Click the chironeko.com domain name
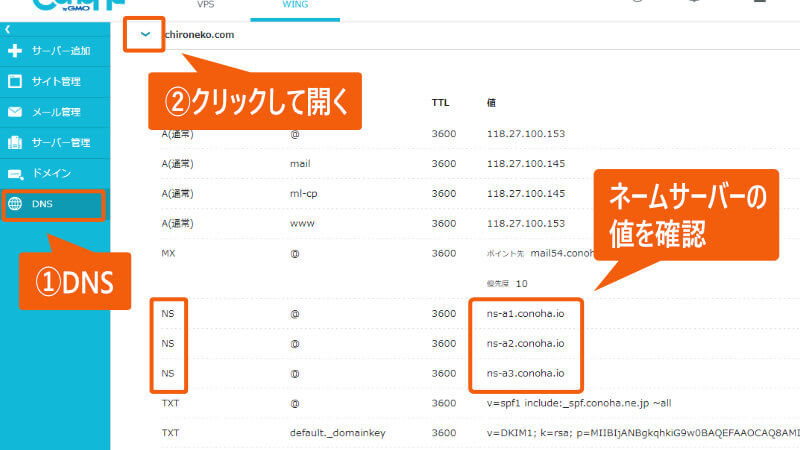The width and height of the screenshot is (800, 450). pyautogui.click(x=199, y=35)
